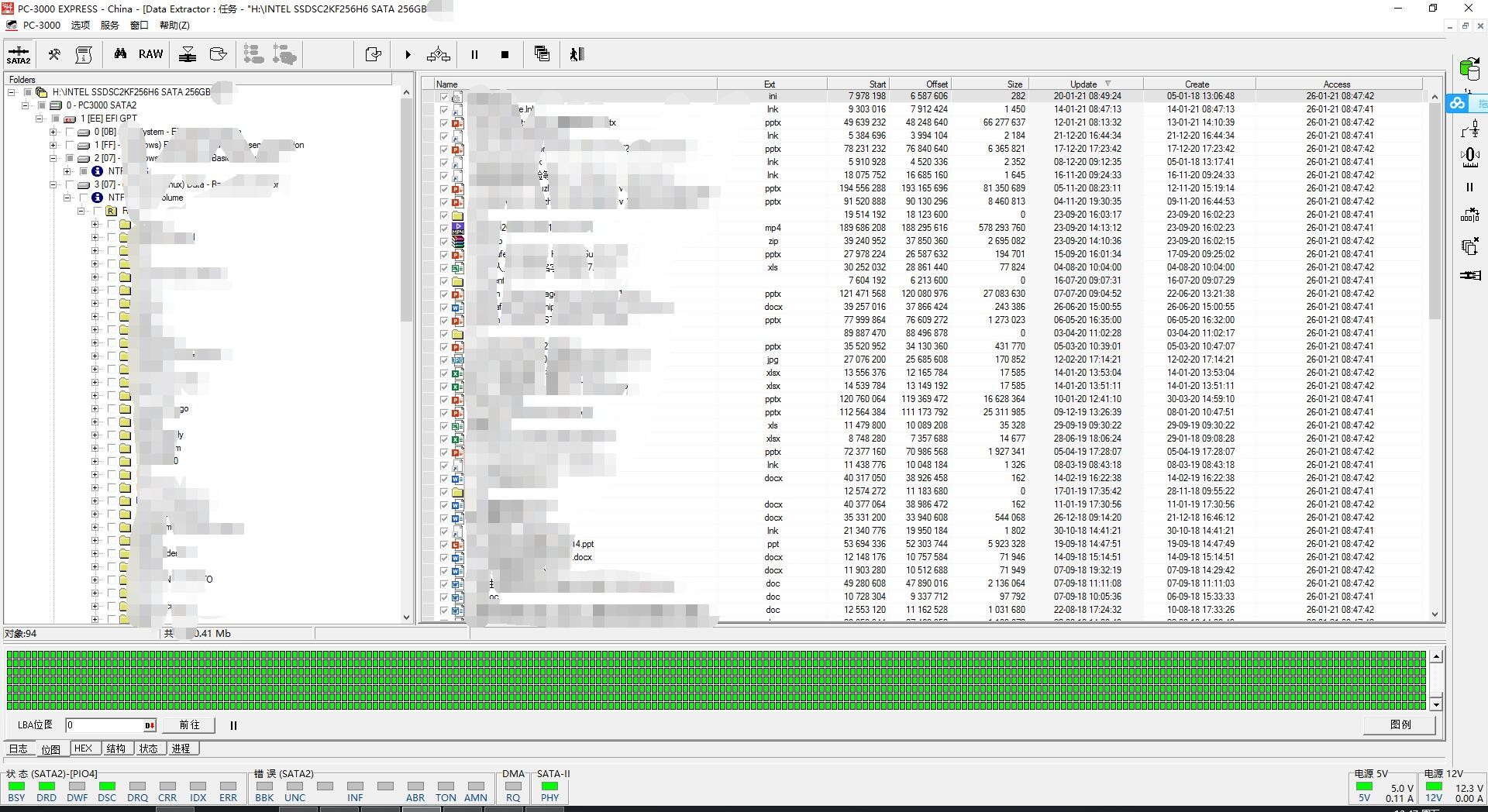Open the tools (hammer and wrench) icon
Image resolution: width=1488 pixels, height=812 pixels.
(54, 54)
